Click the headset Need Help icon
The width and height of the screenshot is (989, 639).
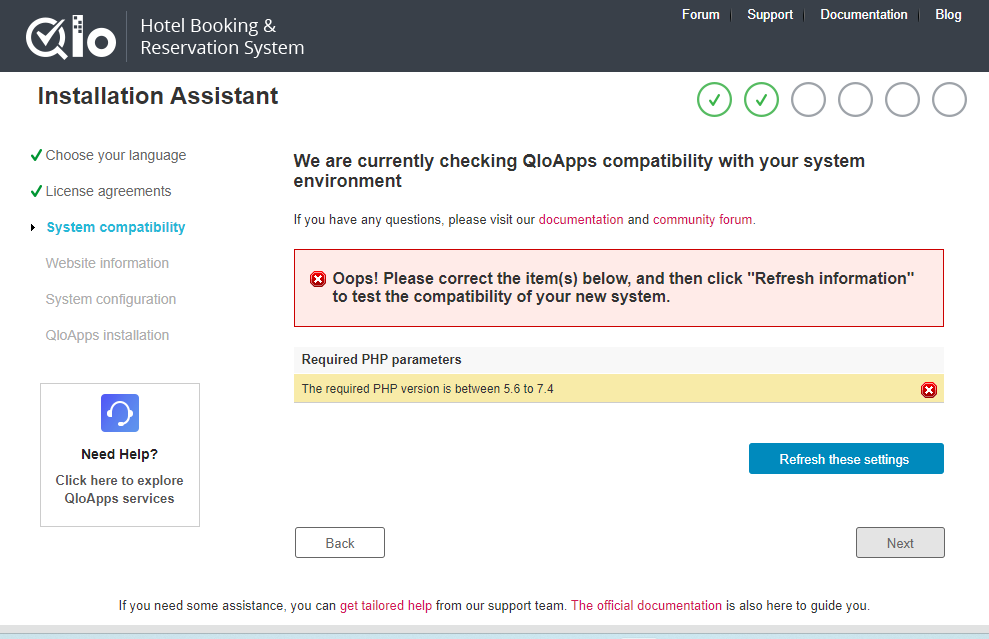(120, 413)
